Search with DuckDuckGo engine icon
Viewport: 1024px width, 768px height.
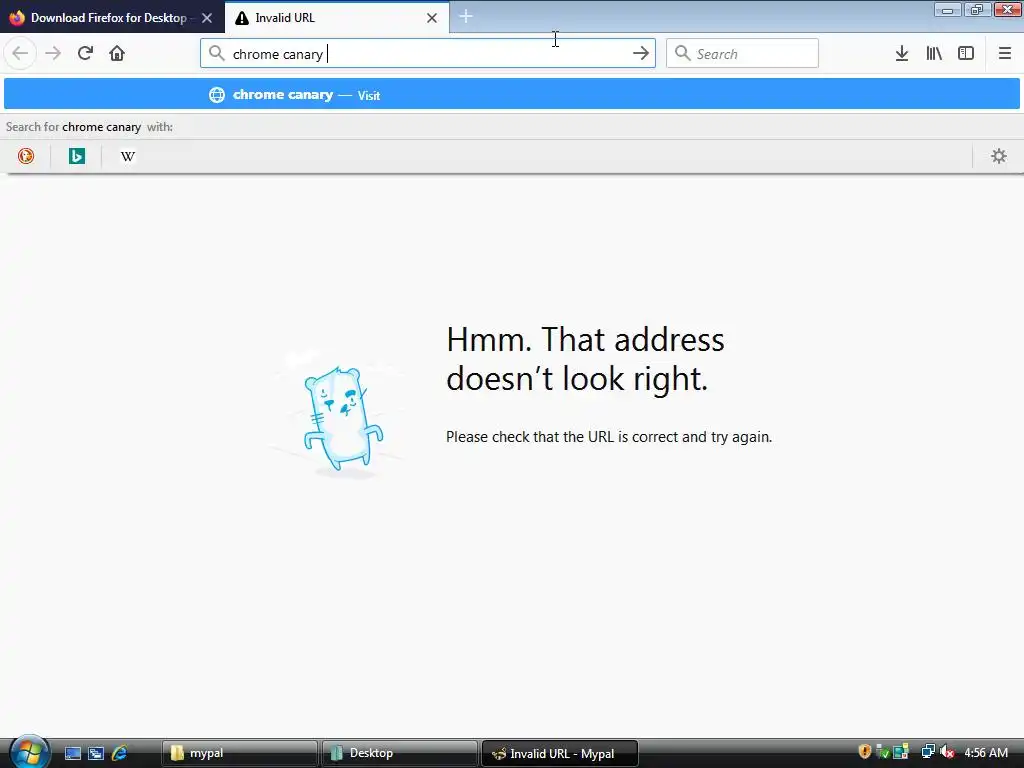point(26,156)
